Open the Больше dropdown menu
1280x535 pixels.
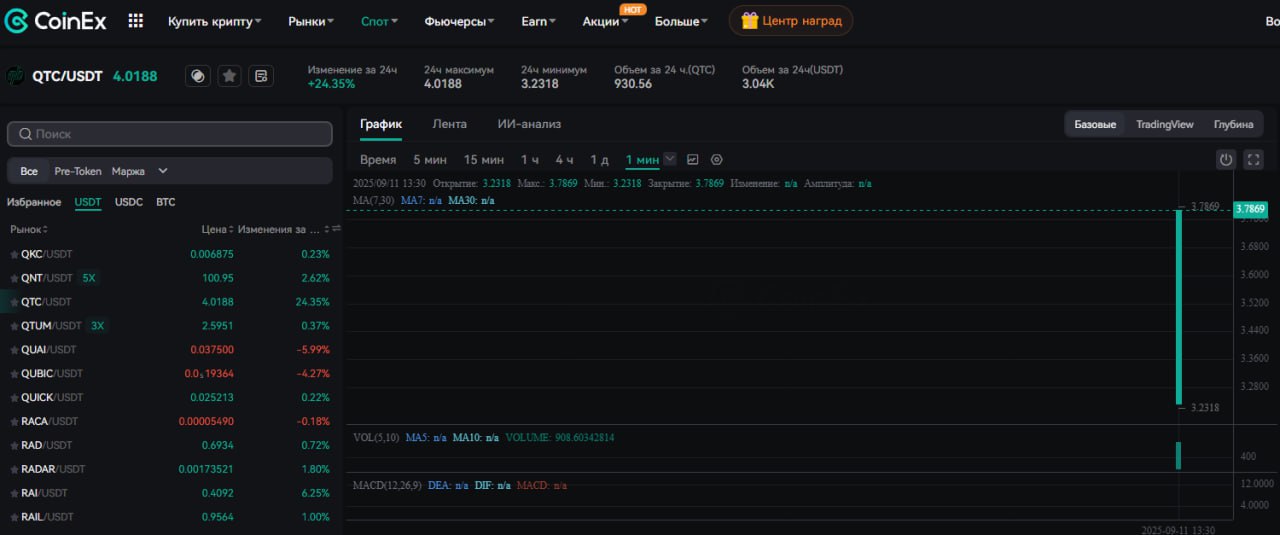click(x=681, y=21)
